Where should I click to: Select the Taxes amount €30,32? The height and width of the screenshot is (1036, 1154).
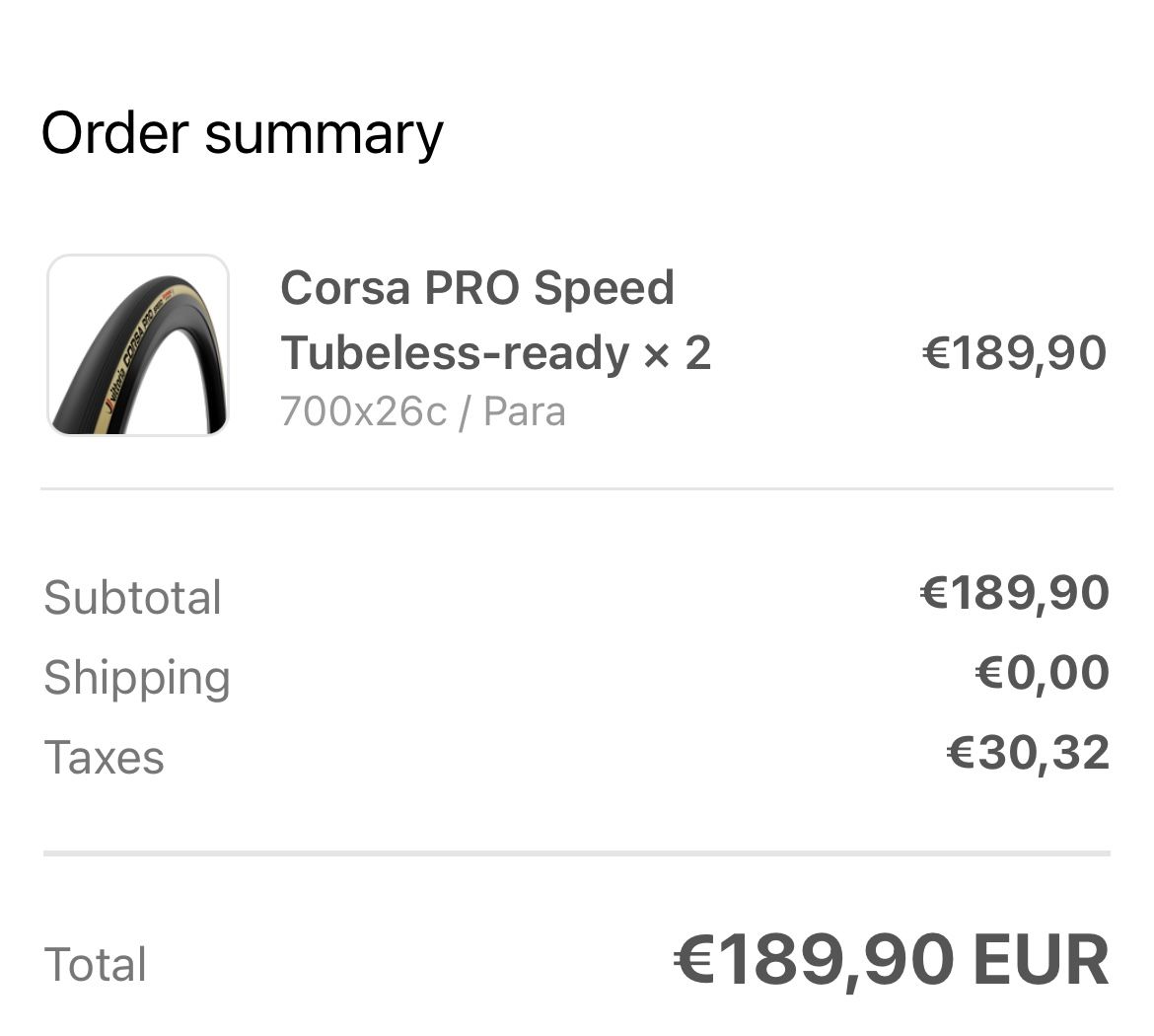[x=1028, y=753]
